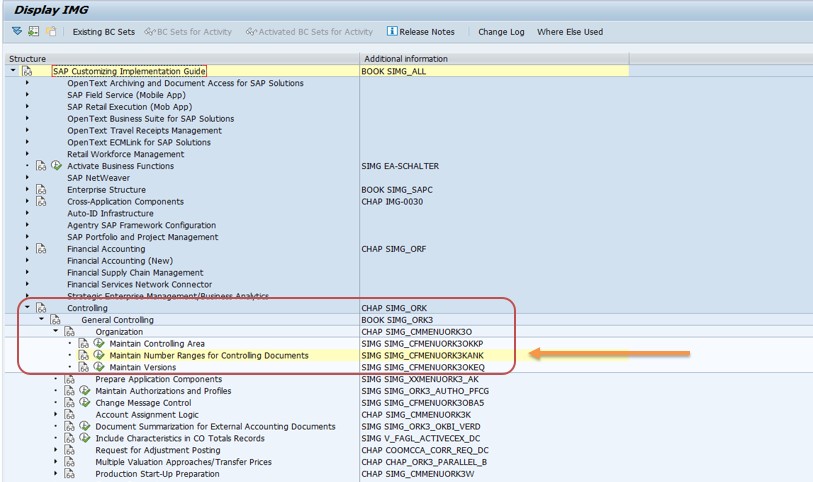813x482 pixels.
Task: Expand the Financial Accounting node
Action: pyautogui.click(x=27, y=248)
